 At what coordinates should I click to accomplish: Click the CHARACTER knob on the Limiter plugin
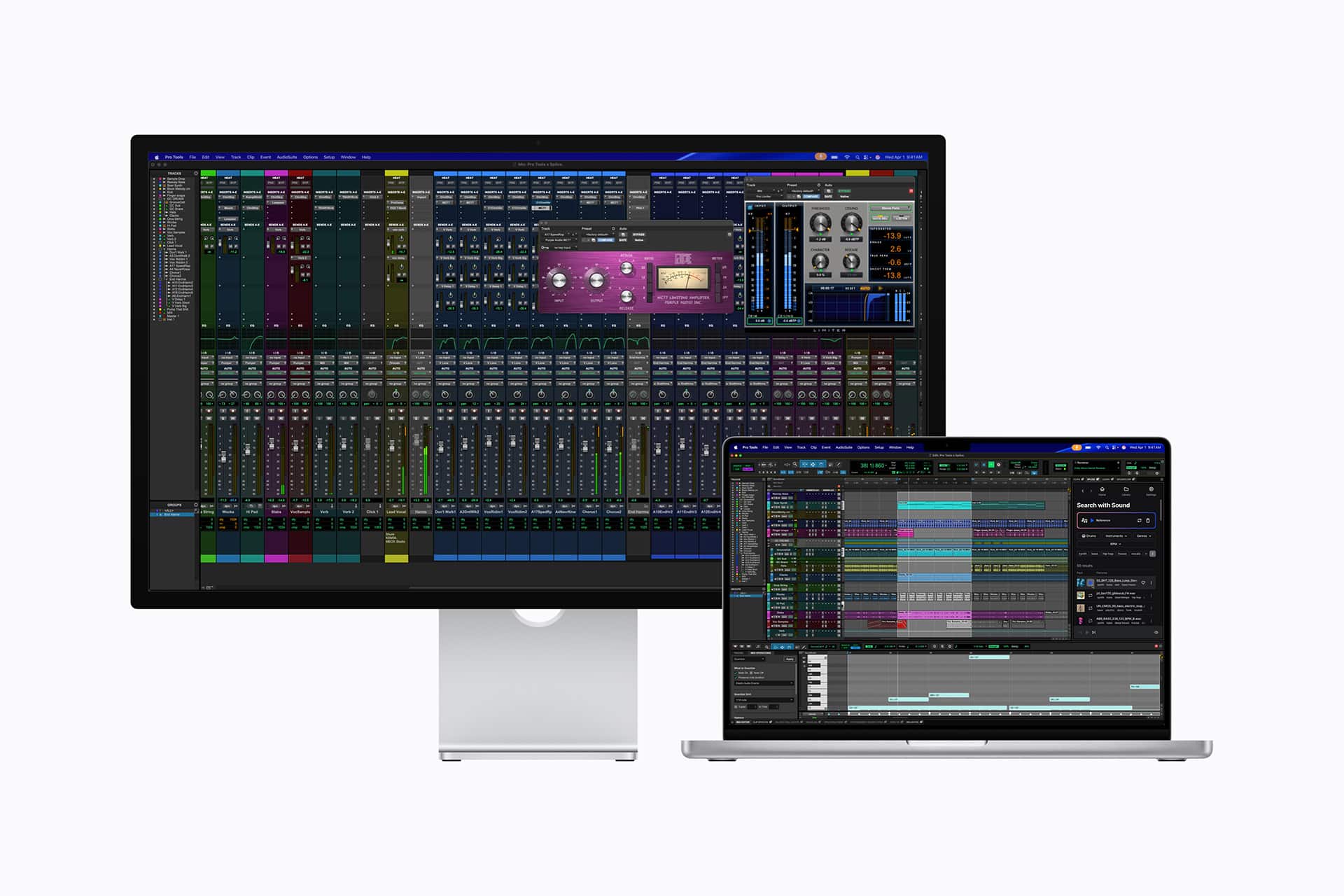click(x=820, y=261)
